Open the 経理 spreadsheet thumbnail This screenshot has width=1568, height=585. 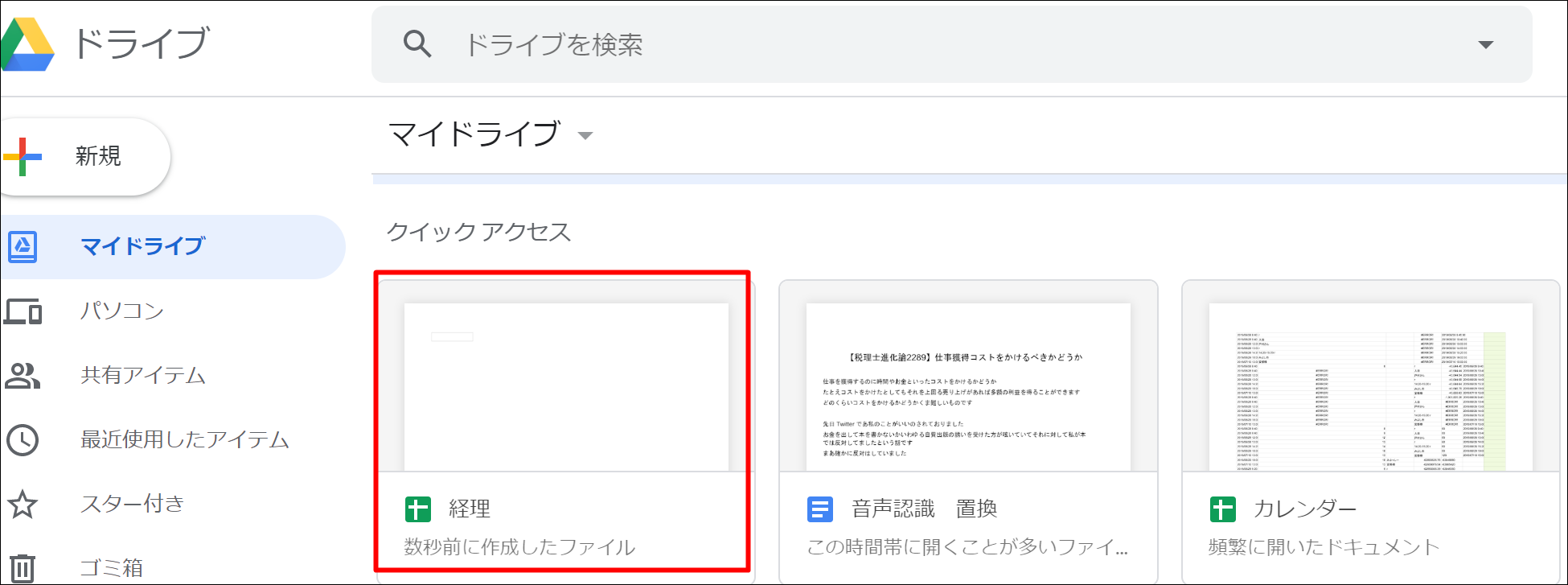click(566, 387)
